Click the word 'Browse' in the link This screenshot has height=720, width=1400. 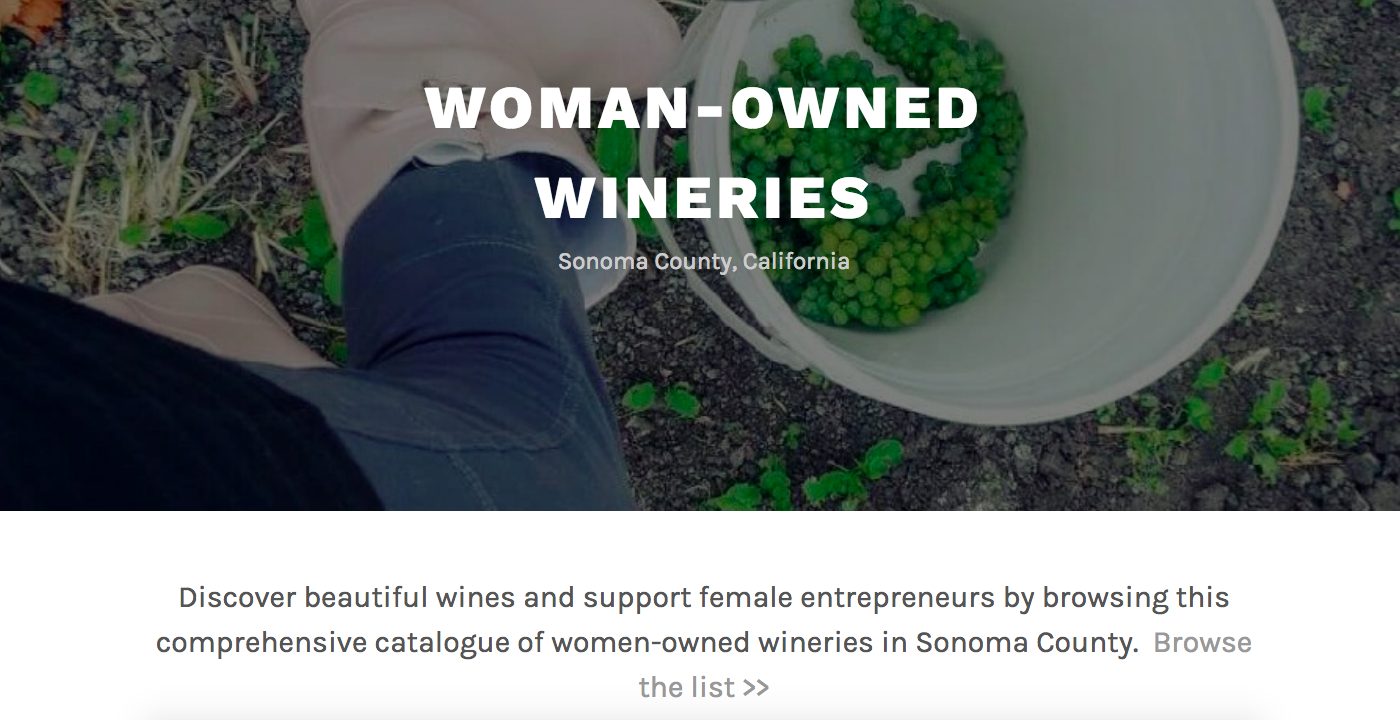click(1202, 642)
